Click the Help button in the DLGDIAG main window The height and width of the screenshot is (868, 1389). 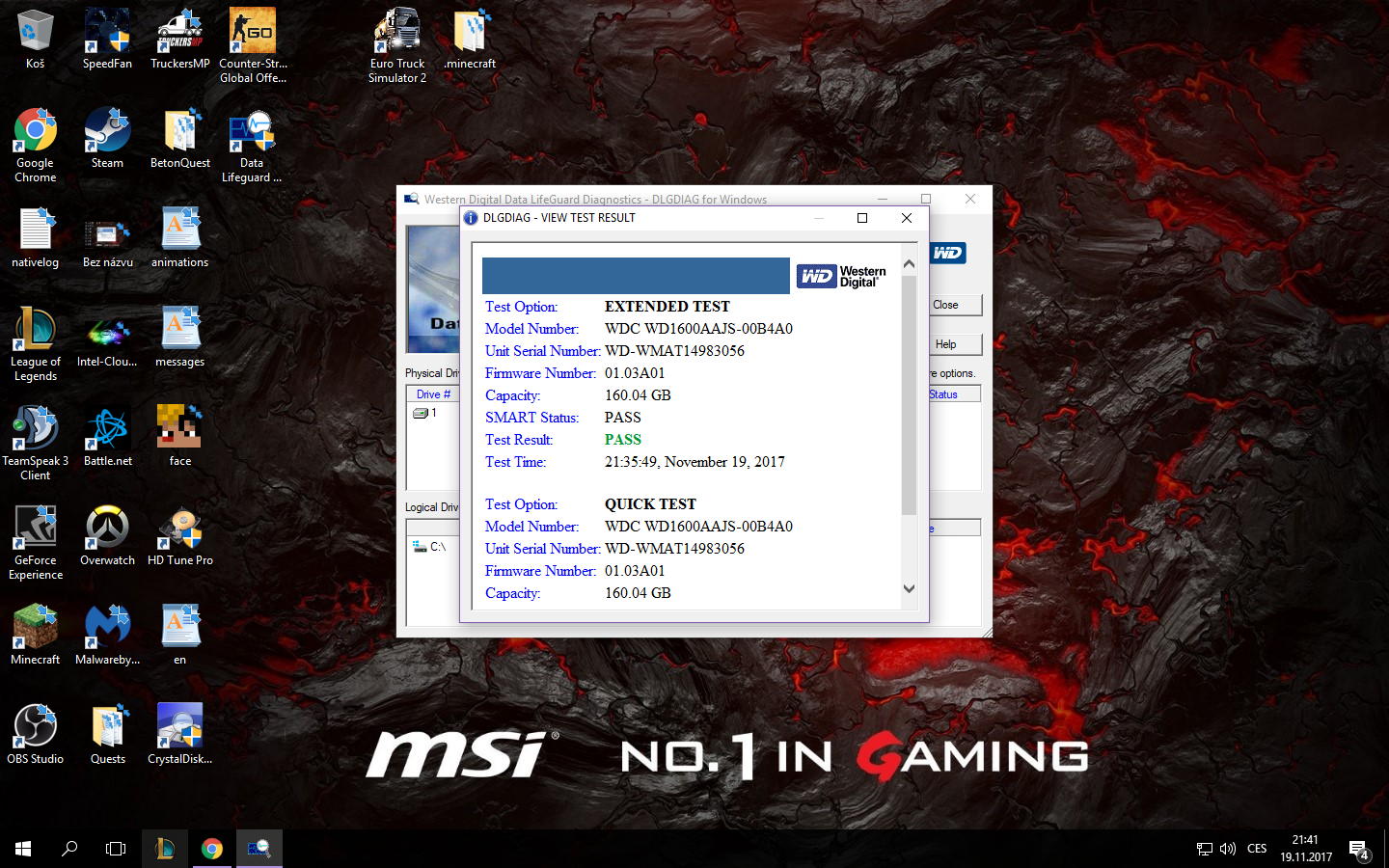point(956,344)
